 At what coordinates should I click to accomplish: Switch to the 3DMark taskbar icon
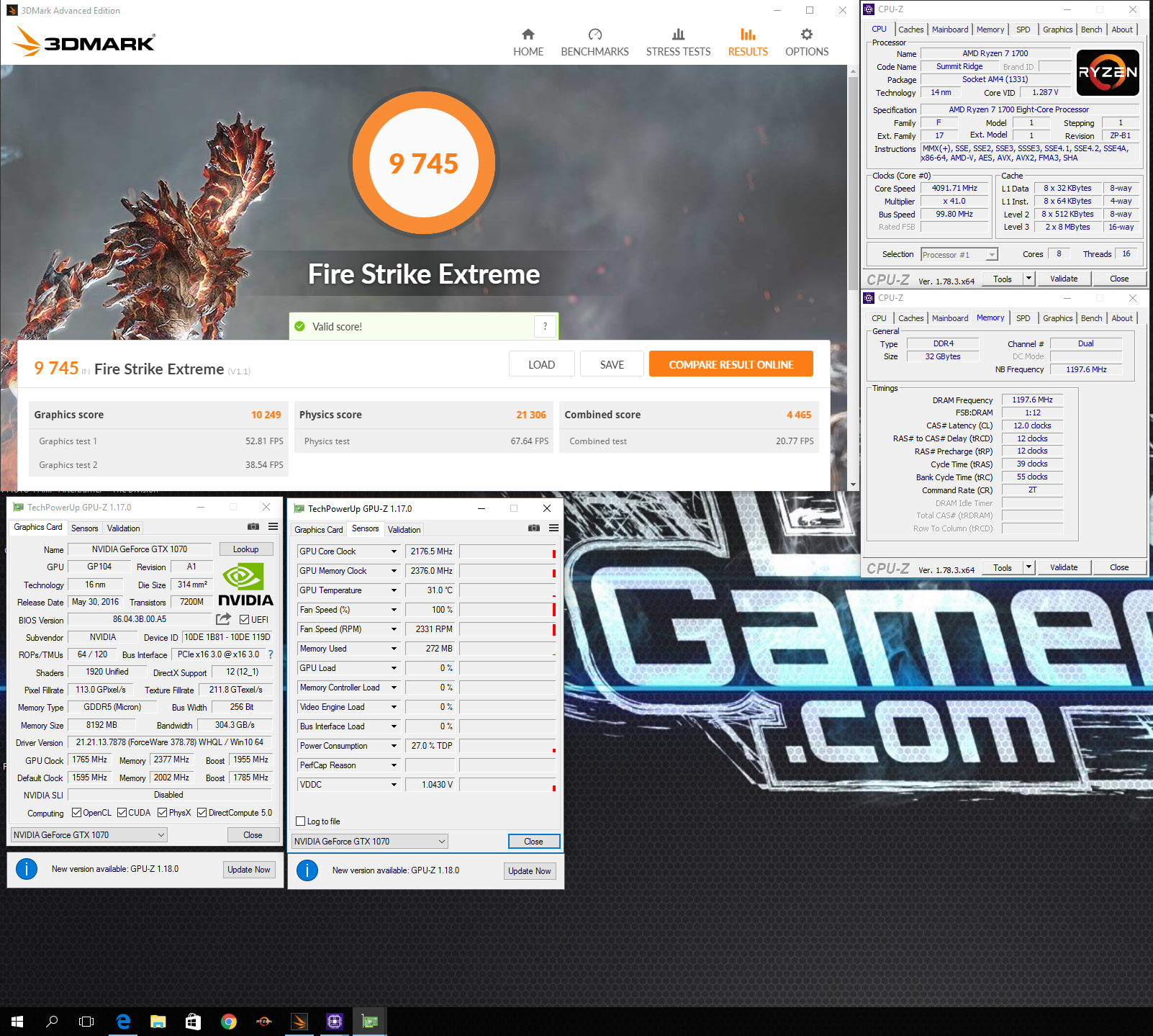point(299,1021)
